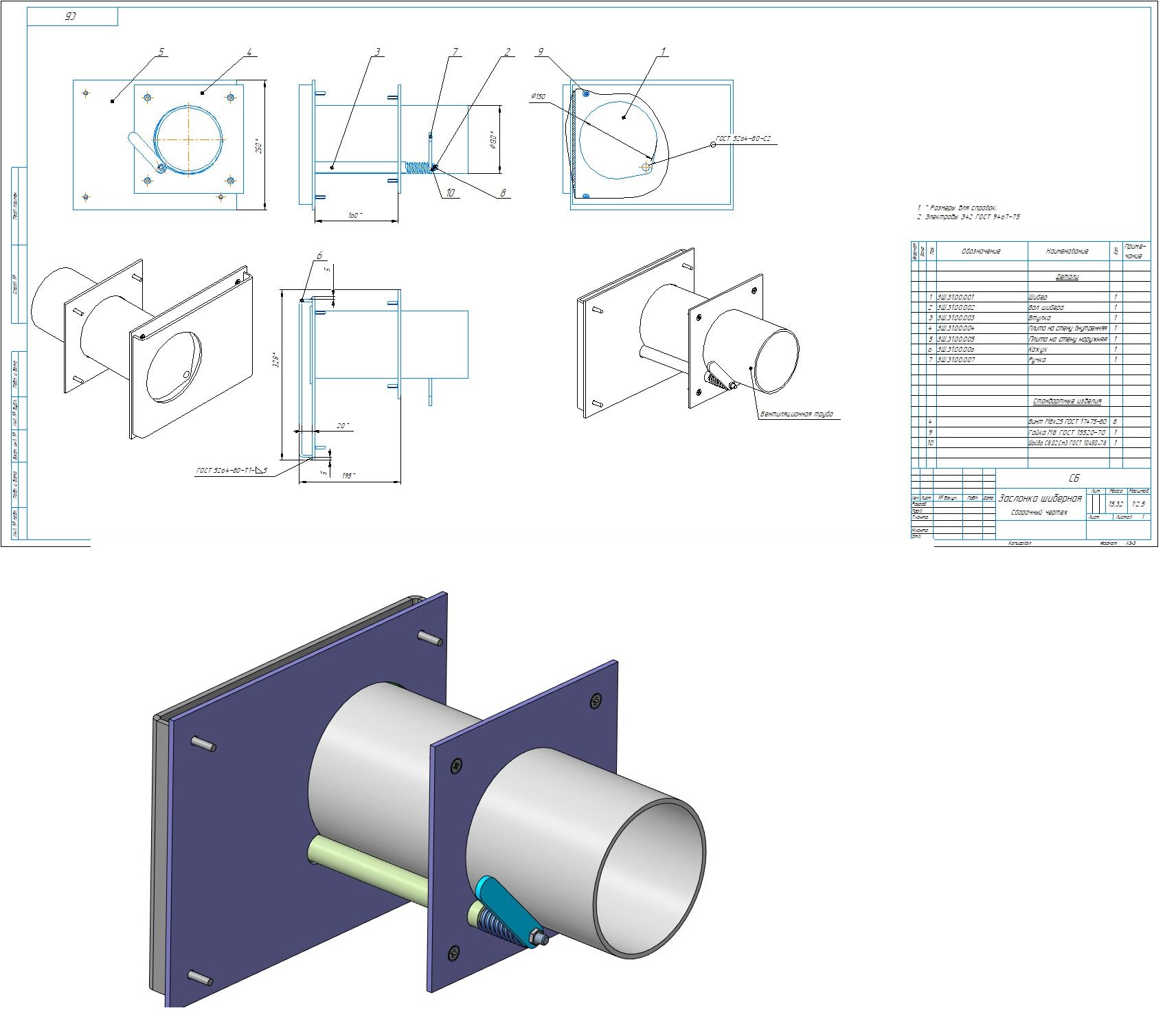Screen dimensions: 1176x1017
Task: Select callout number 8 below the spring
Action: pyautogui.click(x=503, y=193)
